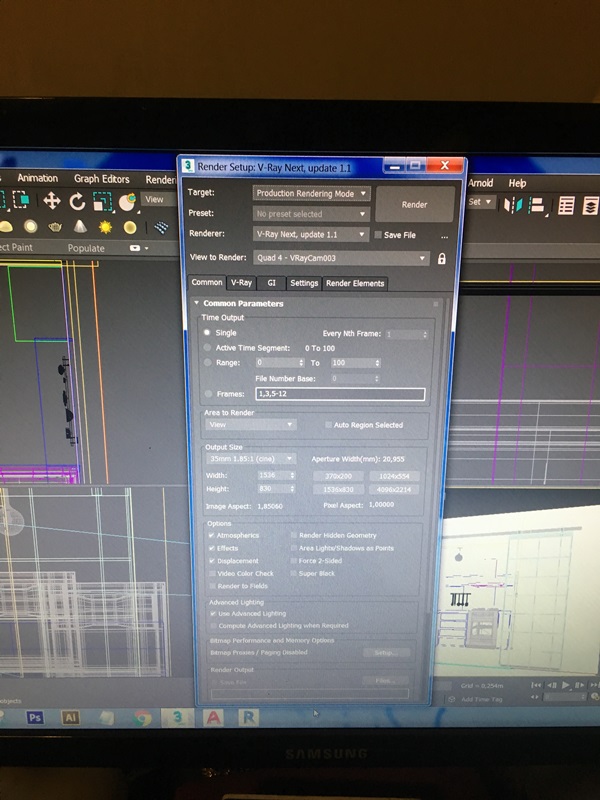
Task: Click the blue dotted grid icon
Action: 161,228
